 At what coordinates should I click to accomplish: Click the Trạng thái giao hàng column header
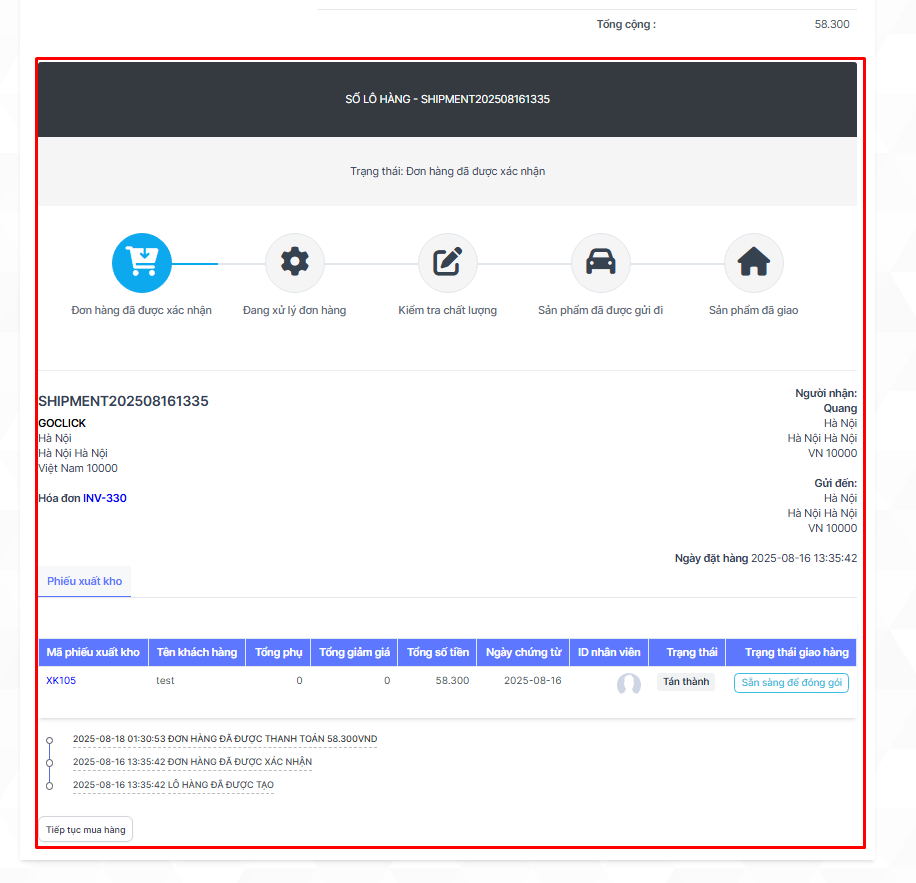click(x=796, y=652)
